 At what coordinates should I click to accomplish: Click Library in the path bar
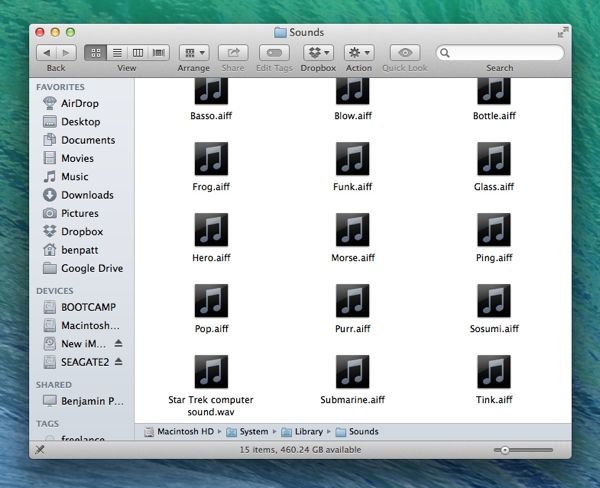coord(302,432)
